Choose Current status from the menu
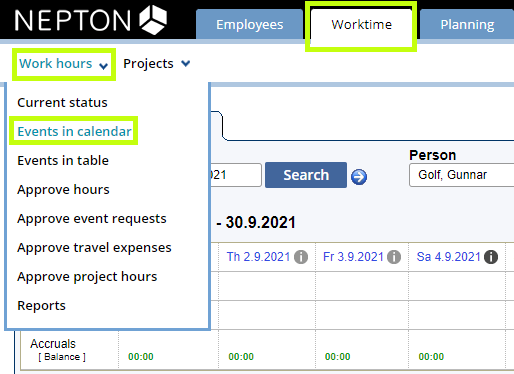514x374 pixels. pos(62,102)
